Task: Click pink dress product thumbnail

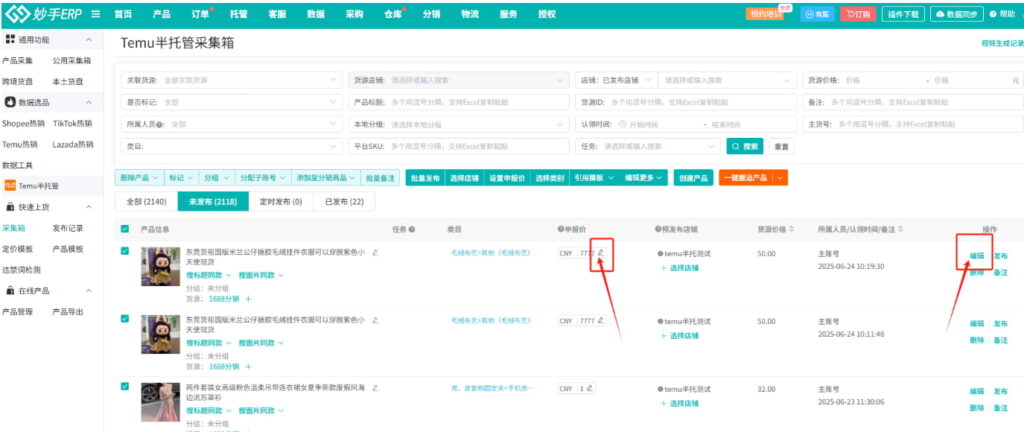Action: (x=160, y=402)
